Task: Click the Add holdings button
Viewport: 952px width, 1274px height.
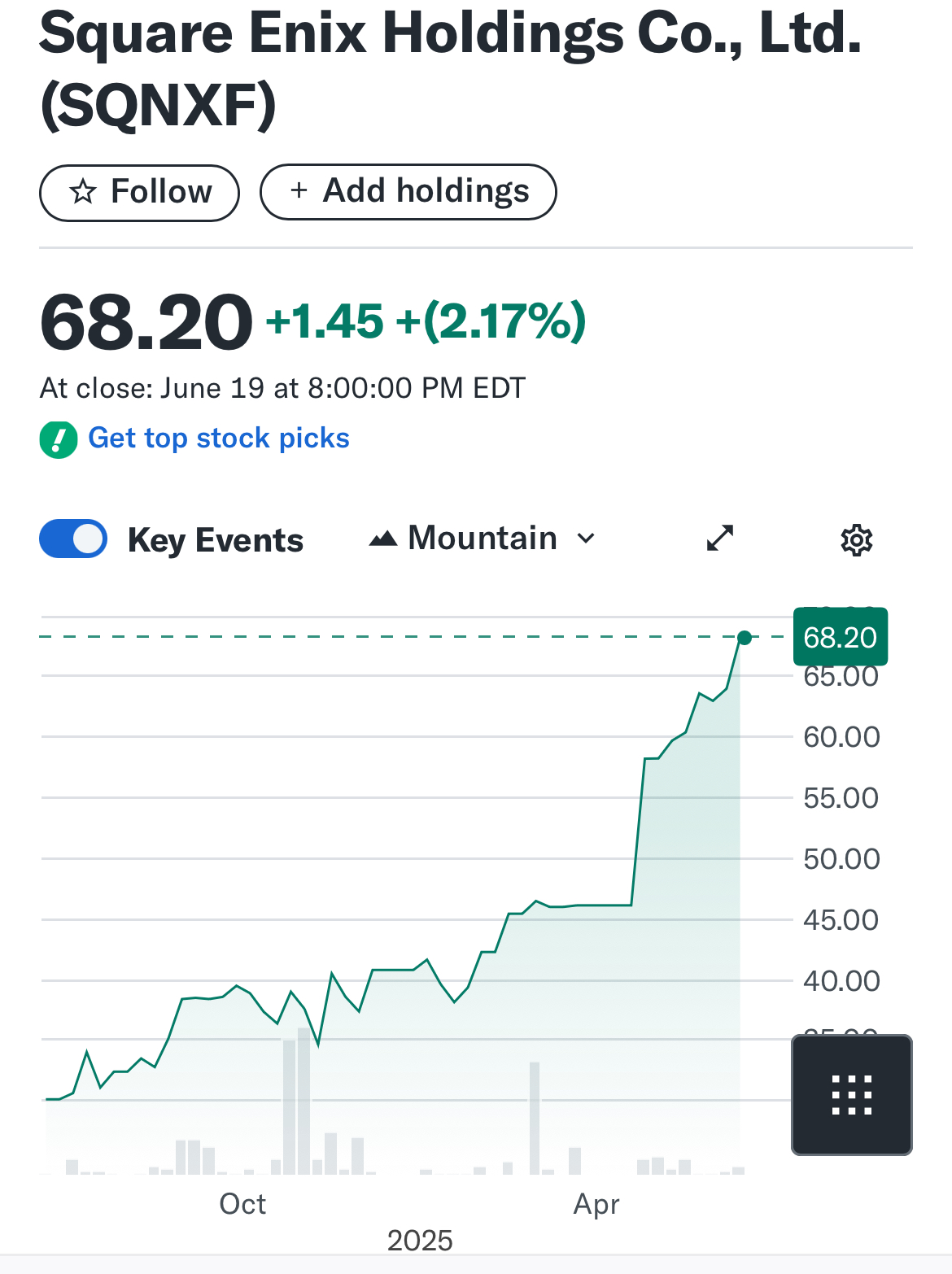Action: coord(408,192)
